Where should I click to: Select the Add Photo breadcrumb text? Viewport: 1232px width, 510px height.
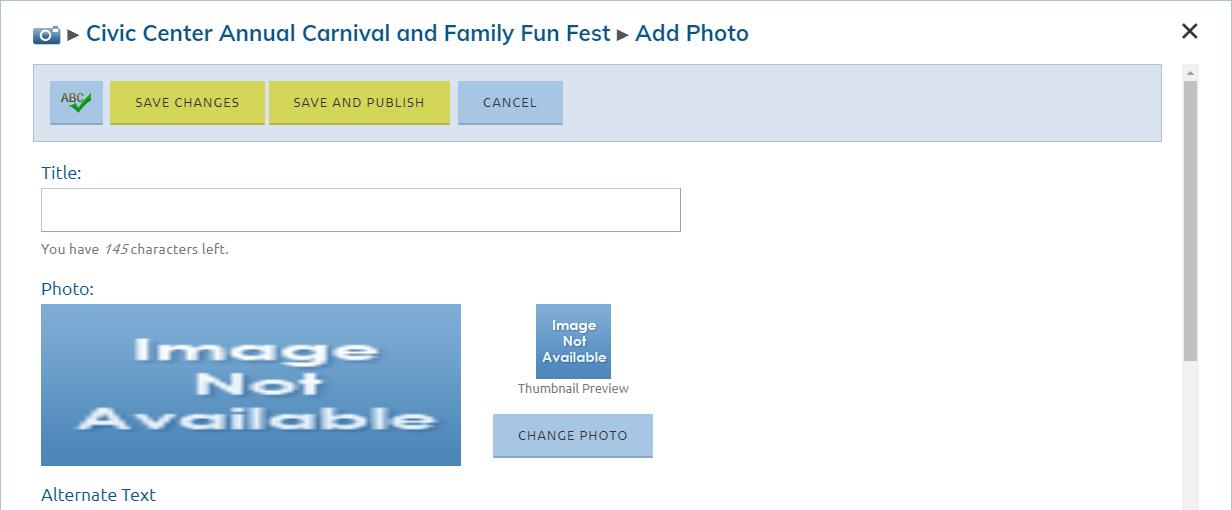click(x=692, y=33)
